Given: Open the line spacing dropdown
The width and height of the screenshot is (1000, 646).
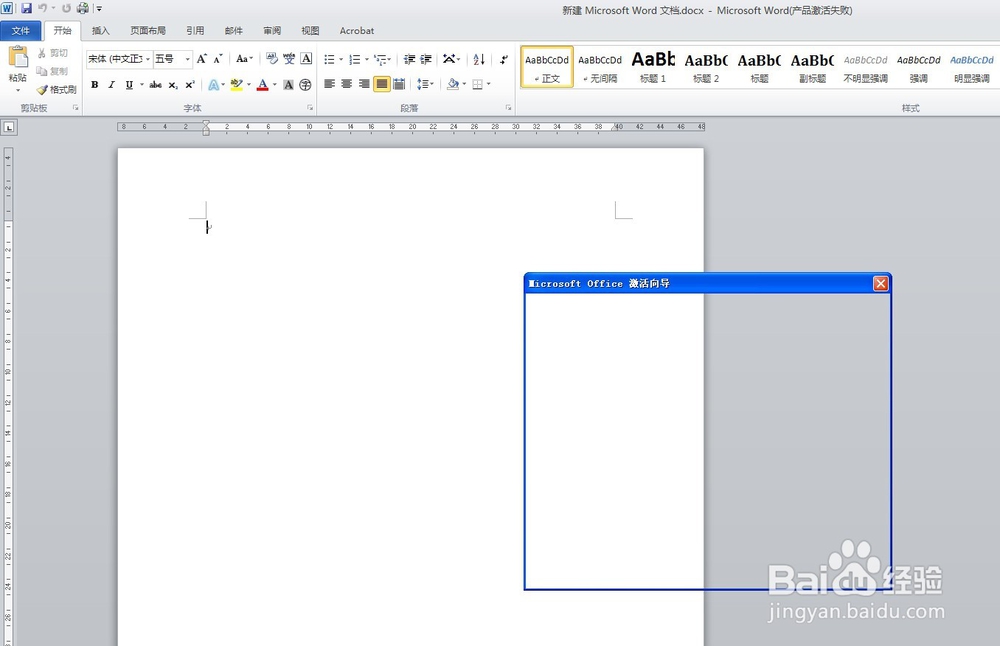Looking at the screenshot, I should point(425,84).
